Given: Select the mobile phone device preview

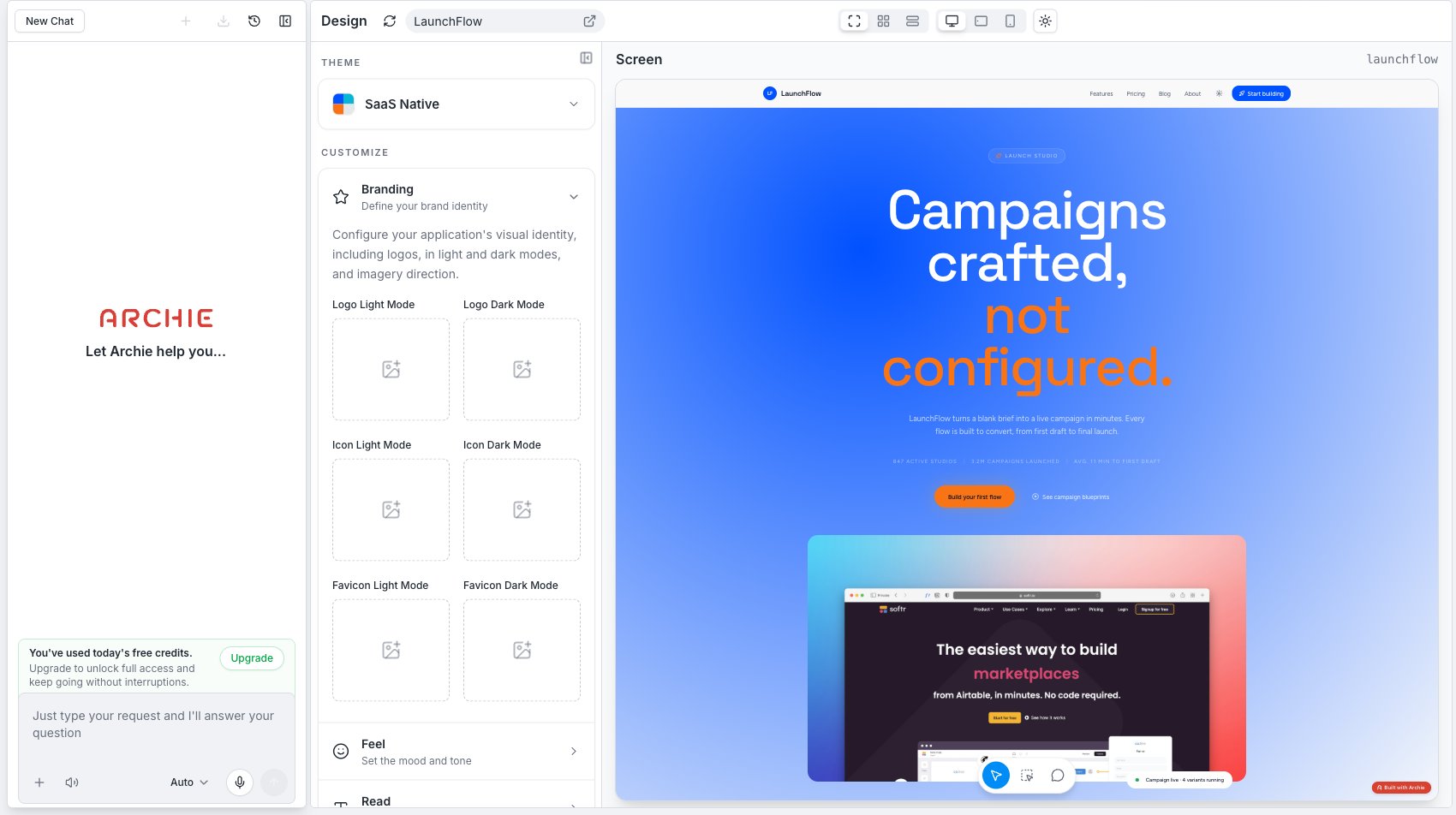Looking at the screenshot, I should tap(1011, 21).
